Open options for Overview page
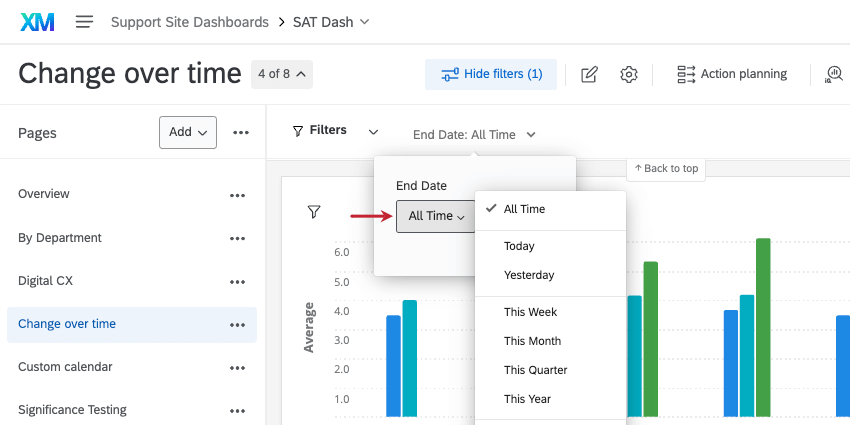Screen dimensions: 850x425 click(237, 195)
